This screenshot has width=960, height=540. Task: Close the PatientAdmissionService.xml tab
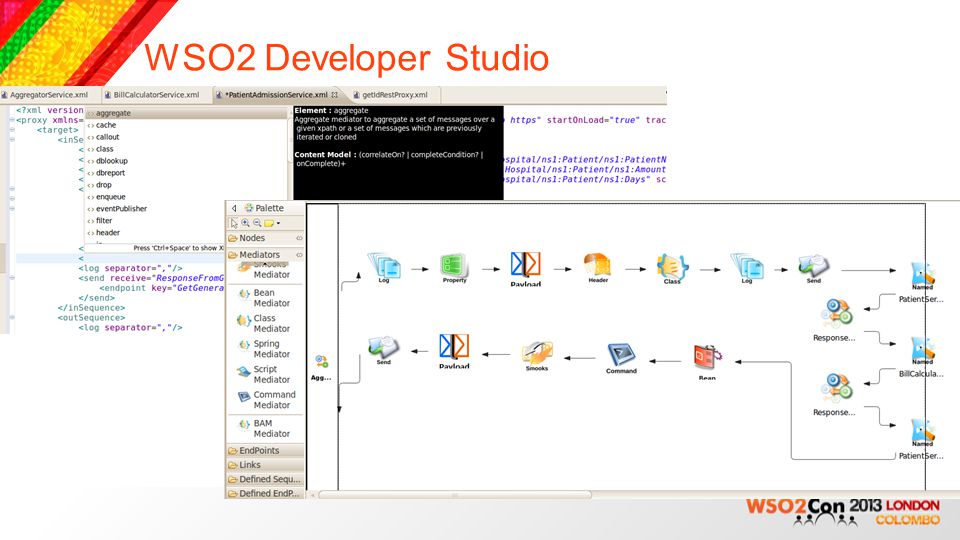tap(334, 95)
